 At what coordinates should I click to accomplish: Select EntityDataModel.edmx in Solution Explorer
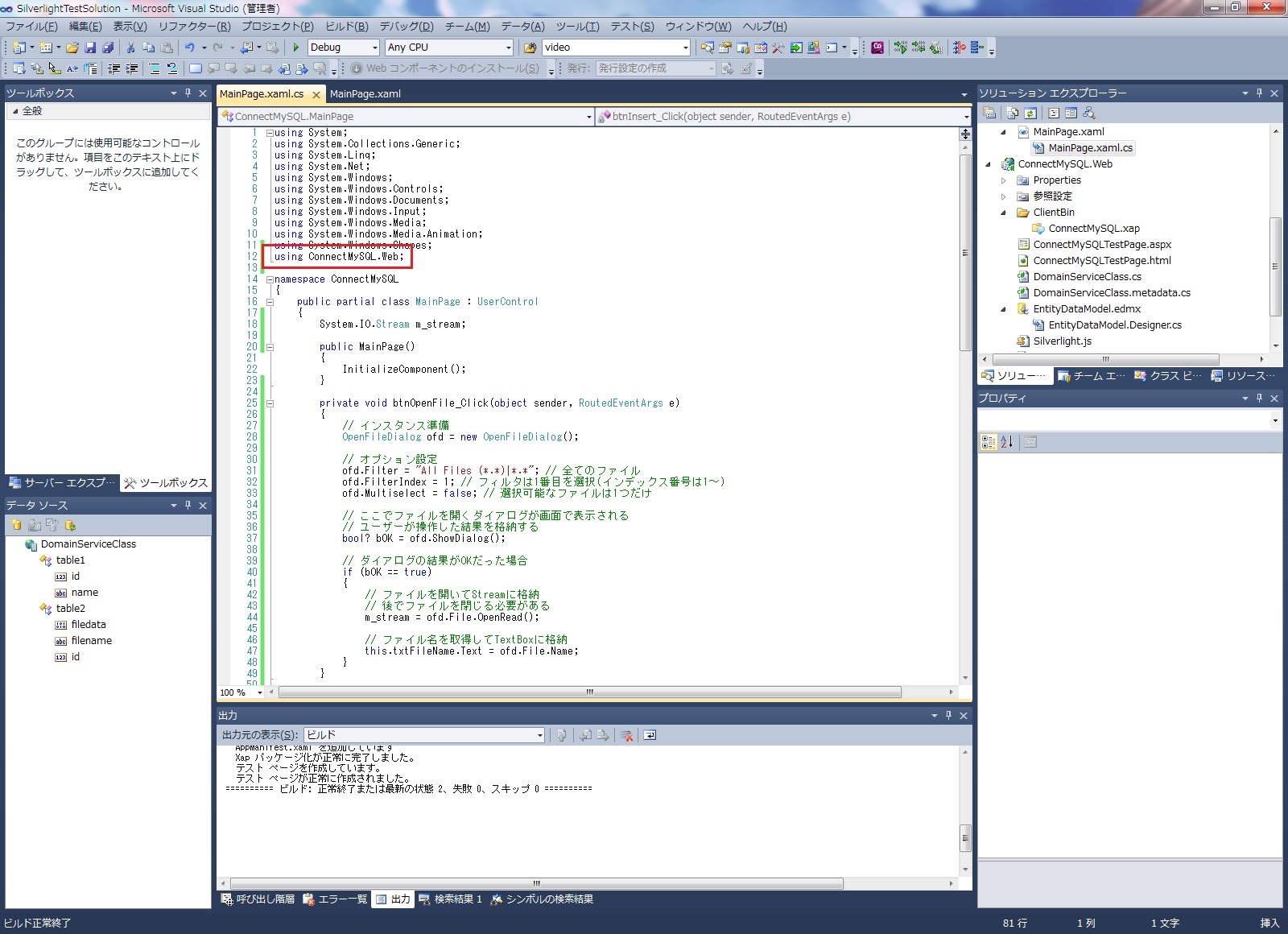1087,309
